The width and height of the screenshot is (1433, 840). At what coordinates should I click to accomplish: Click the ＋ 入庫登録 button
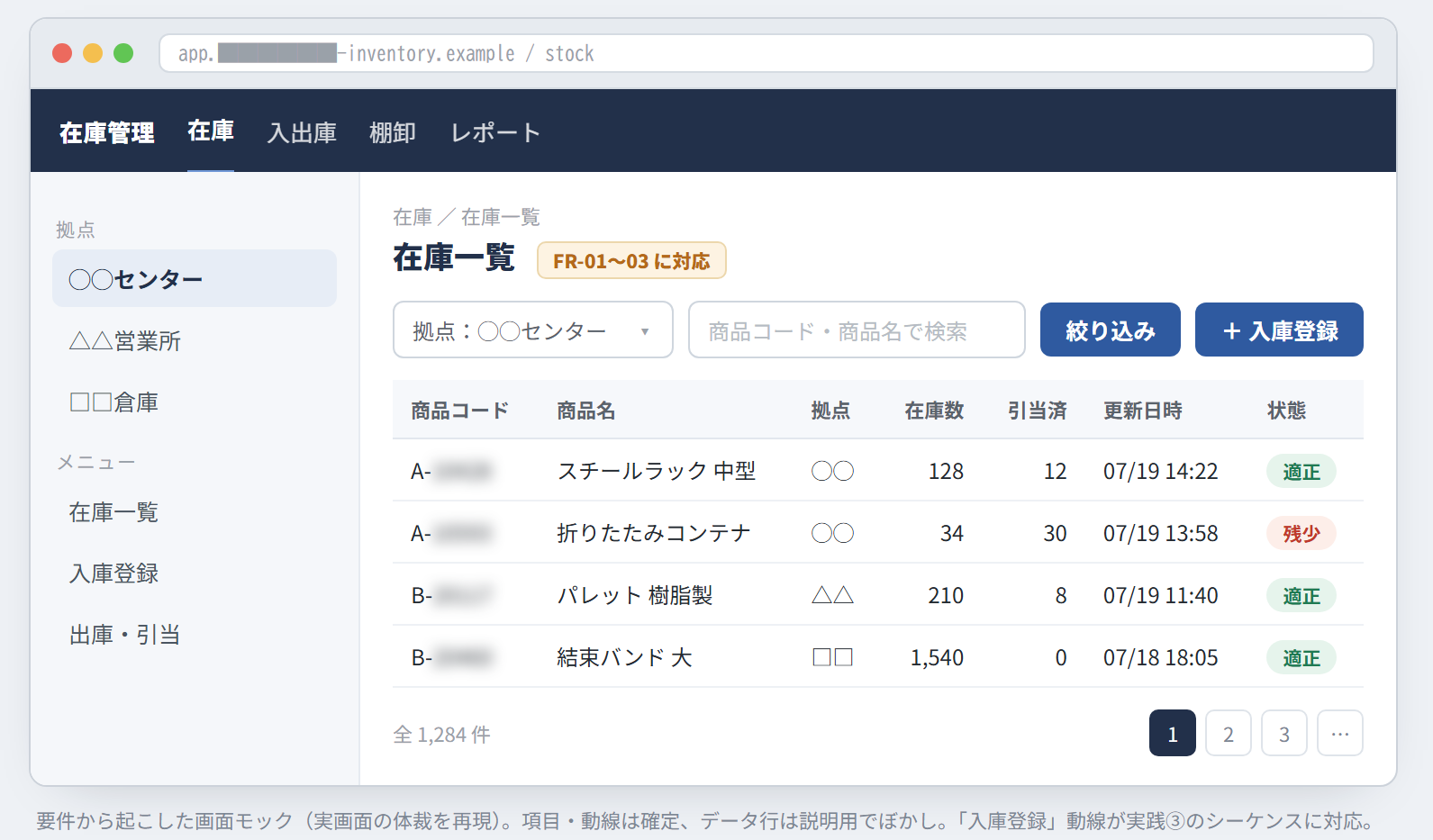point(1279,330)
